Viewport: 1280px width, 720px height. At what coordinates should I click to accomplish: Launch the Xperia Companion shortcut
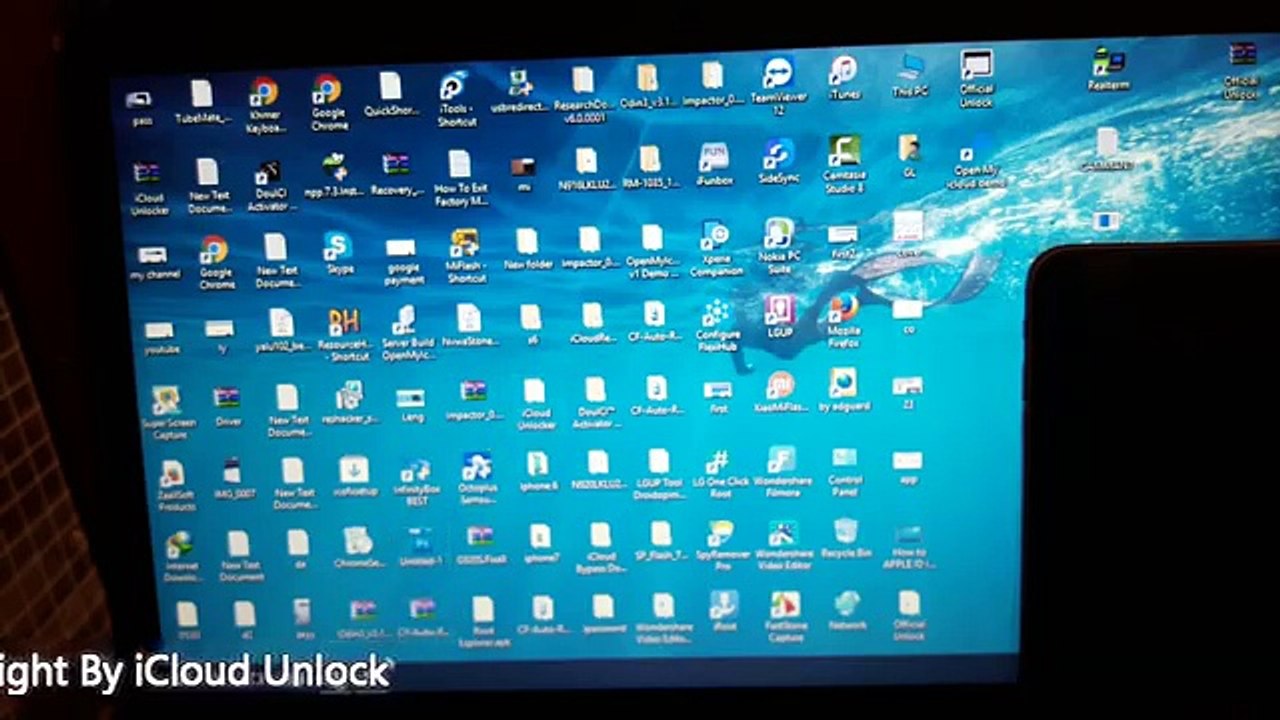716,250
